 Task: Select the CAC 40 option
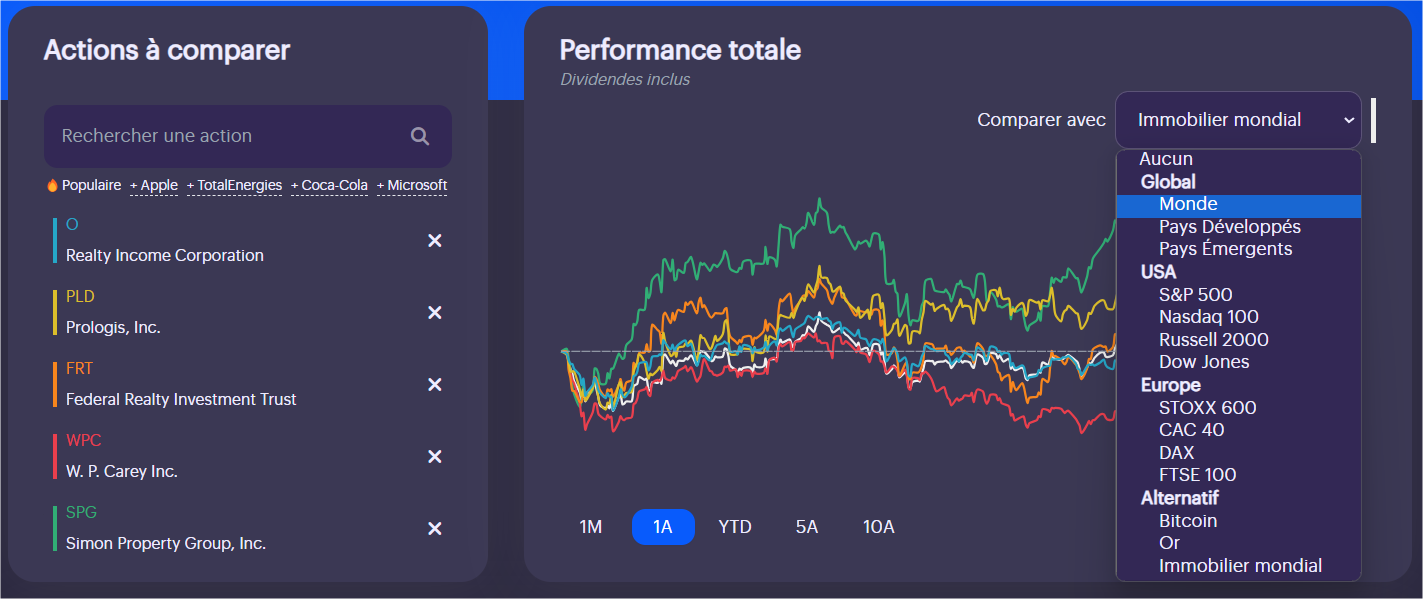[1191, 430]
